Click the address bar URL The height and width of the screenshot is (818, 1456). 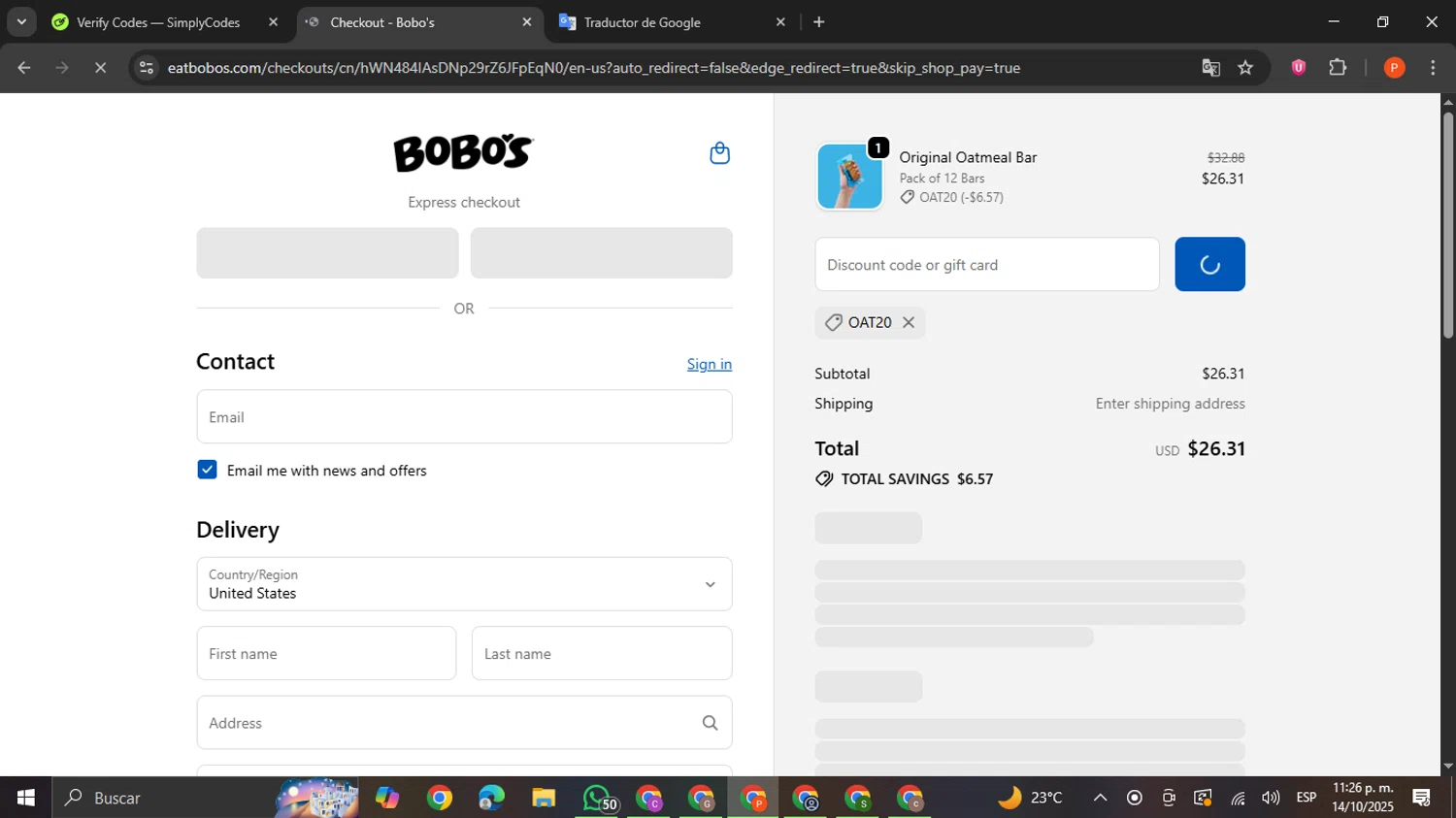pyautogui.click(x=593, y=68)
